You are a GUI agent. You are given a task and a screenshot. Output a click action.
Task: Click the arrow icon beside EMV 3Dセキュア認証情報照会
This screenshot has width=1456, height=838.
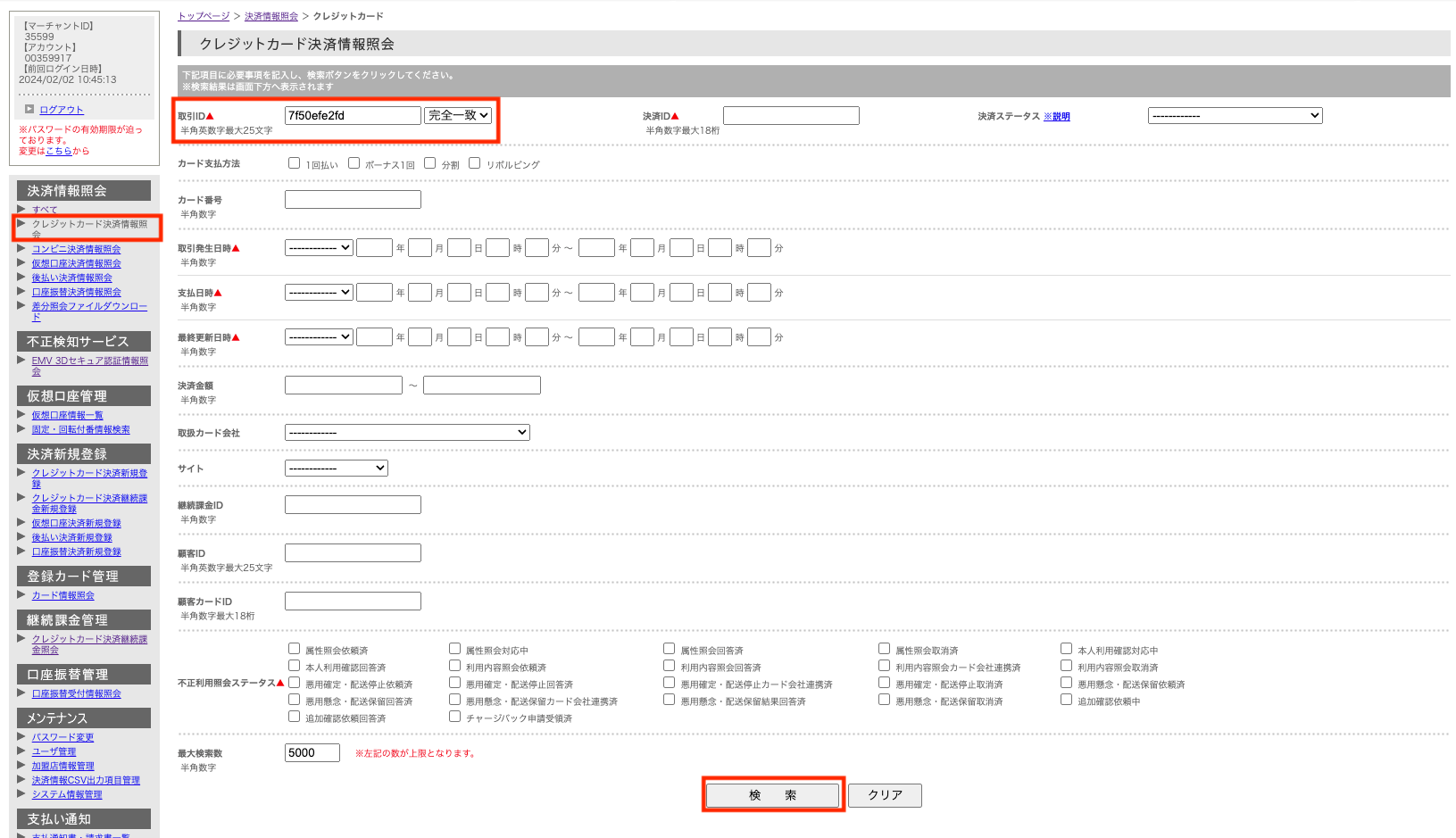21,360
